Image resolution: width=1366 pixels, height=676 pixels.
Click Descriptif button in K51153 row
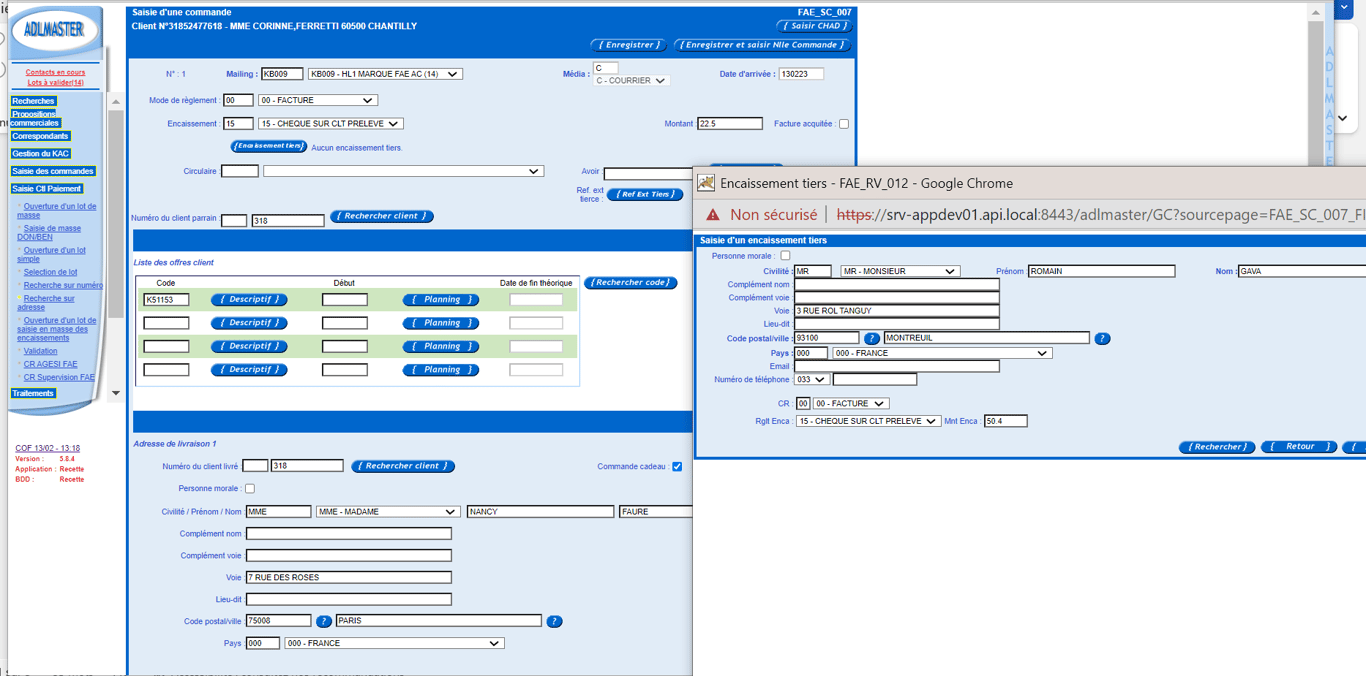(x=249, y=300)
